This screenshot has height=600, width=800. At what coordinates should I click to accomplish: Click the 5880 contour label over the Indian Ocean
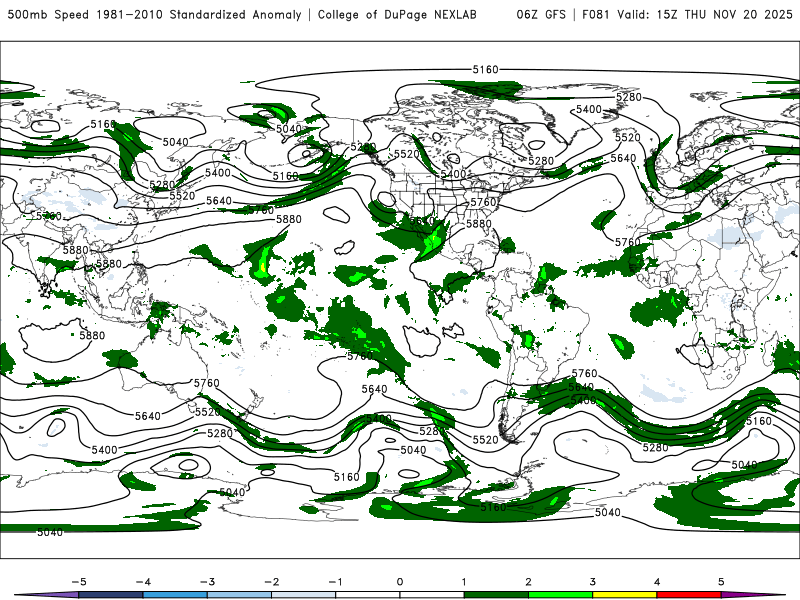point(92,336)
